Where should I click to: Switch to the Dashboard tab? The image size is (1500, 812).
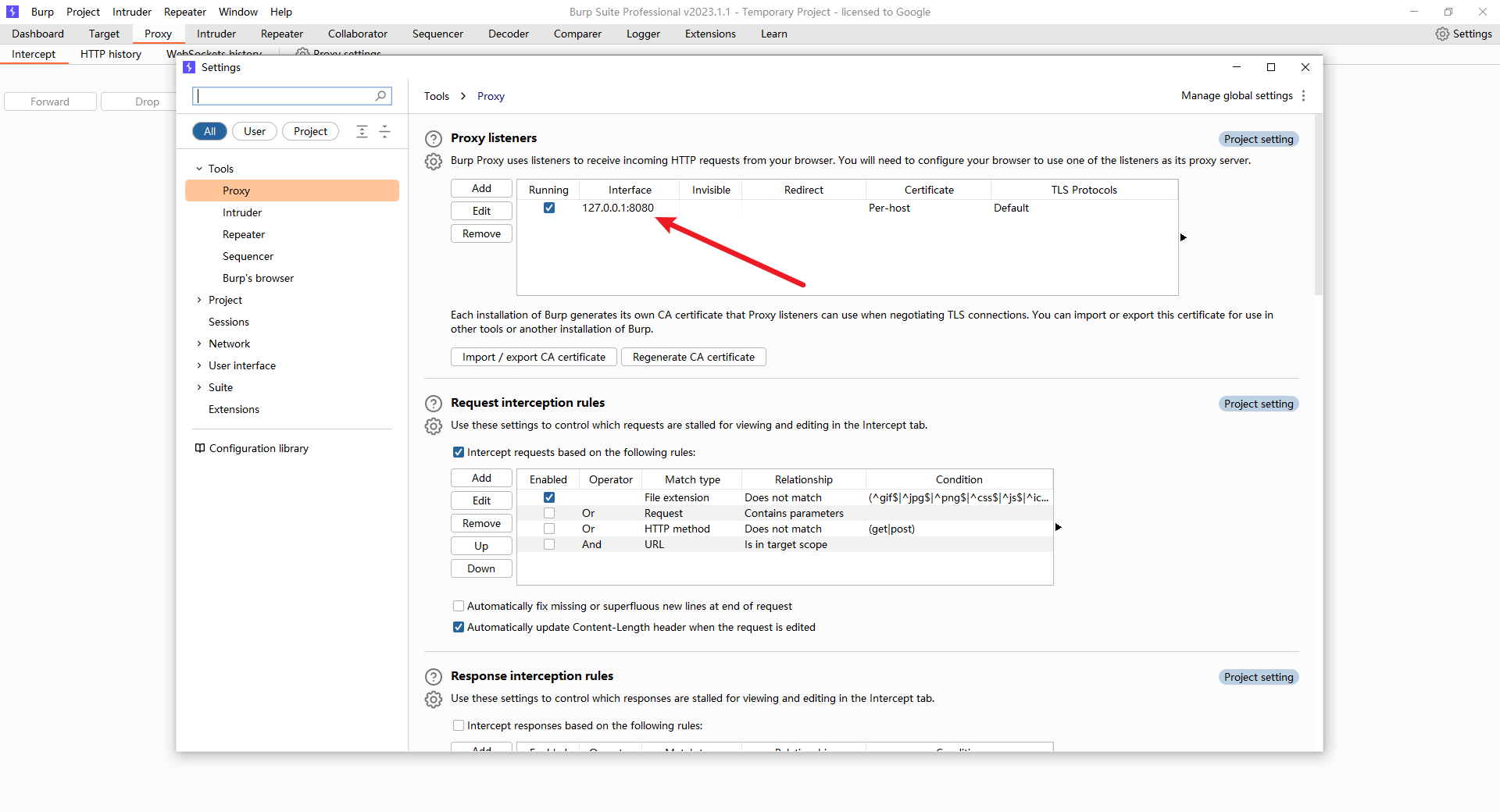coord(37,34)
